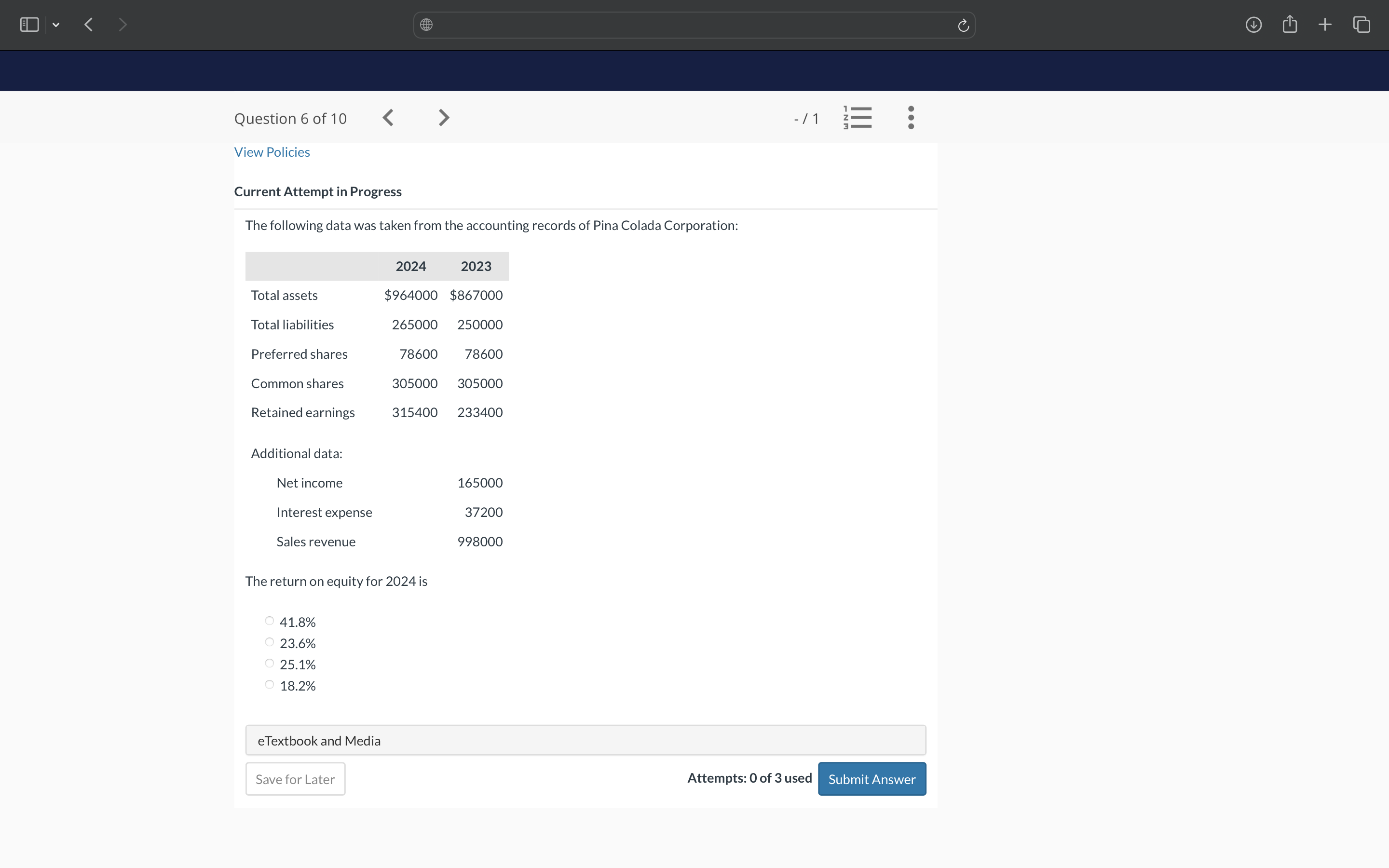Choose the 23.6% radio button
This screenshot has width=1389, height=868.
269,642
